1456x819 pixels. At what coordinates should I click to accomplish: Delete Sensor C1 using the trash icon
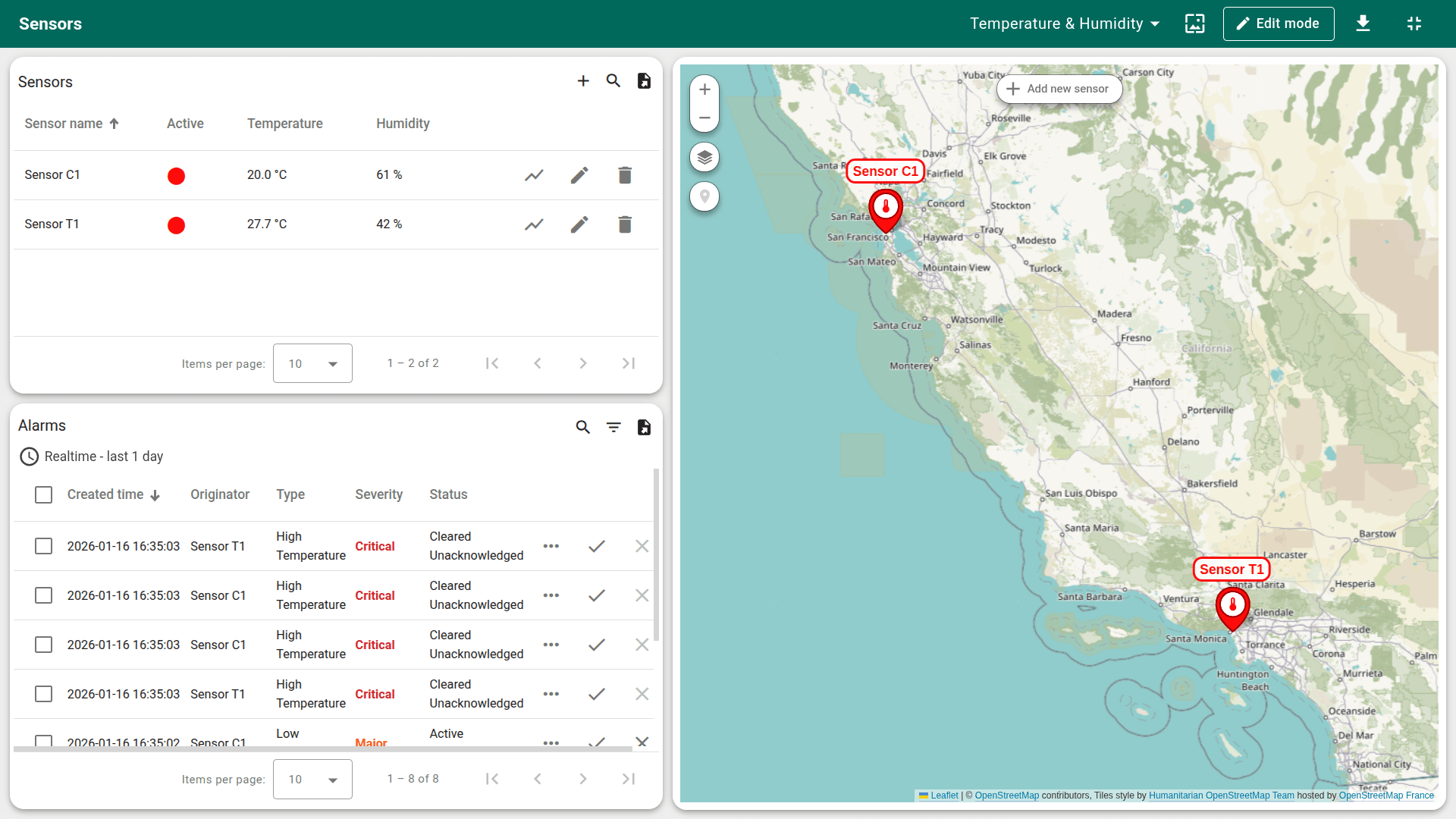click(x=625, y=175)
